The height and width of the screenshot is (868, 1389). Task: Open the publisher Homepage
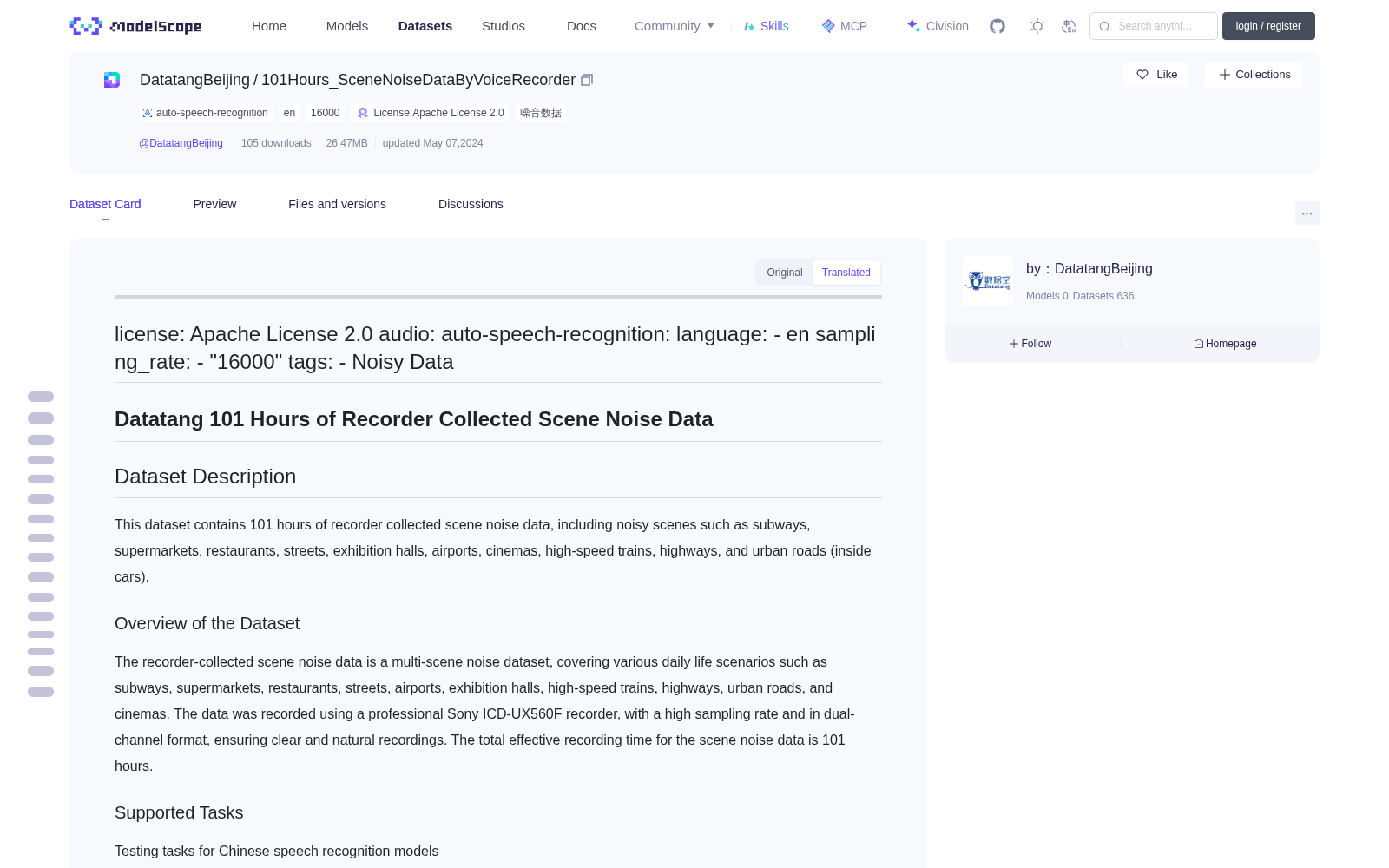(1225, 344)
